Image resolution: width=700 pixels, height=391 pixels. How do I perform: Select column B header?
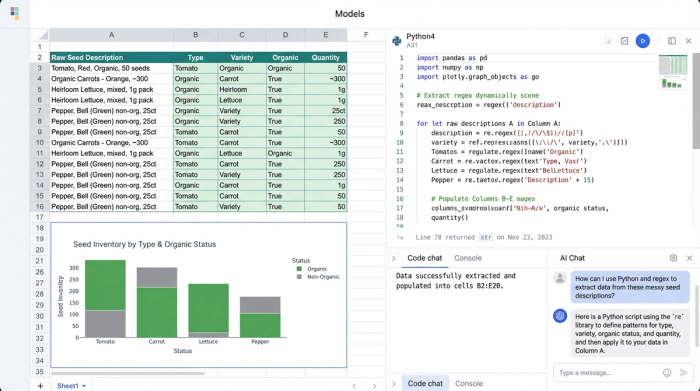196,35
